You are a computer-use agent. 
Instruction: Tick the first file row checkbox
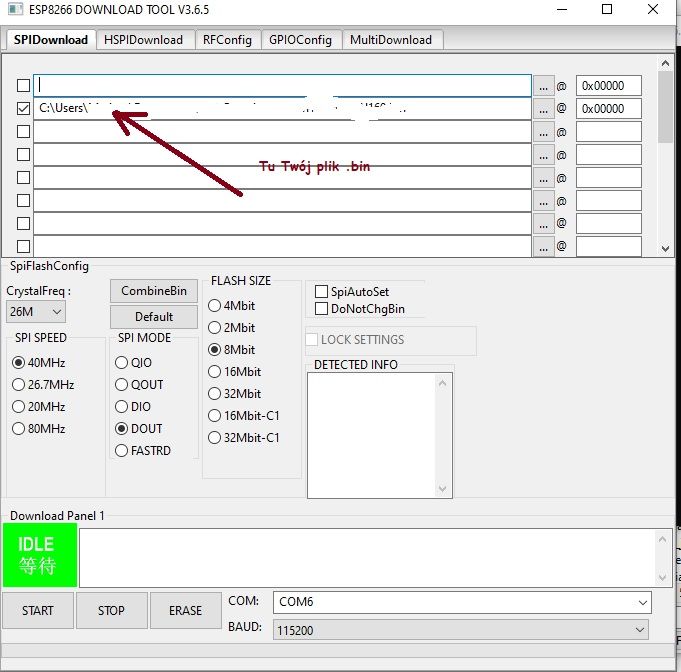click(23, 86)
